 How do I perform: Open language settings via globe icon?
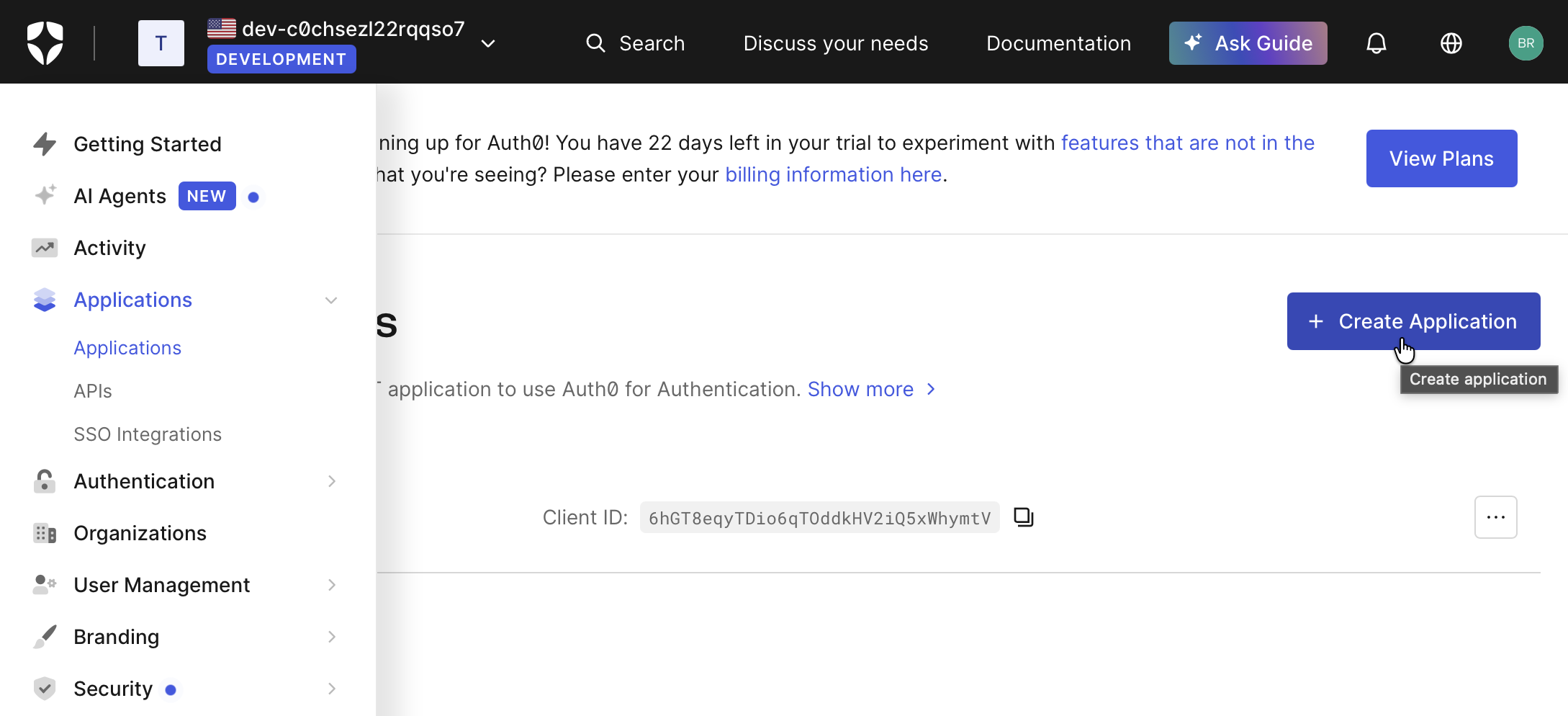pos(1451,42)
